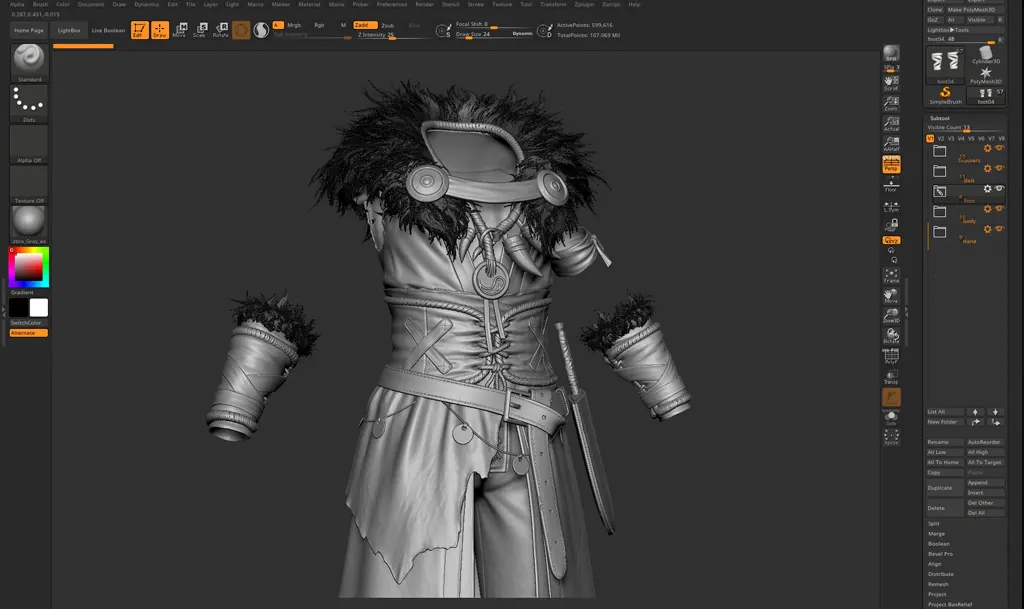The width and height of the screenshot is (1024, 609).
Task: Click the Gizmo 3D icon
Action: [x=241, y=30]
